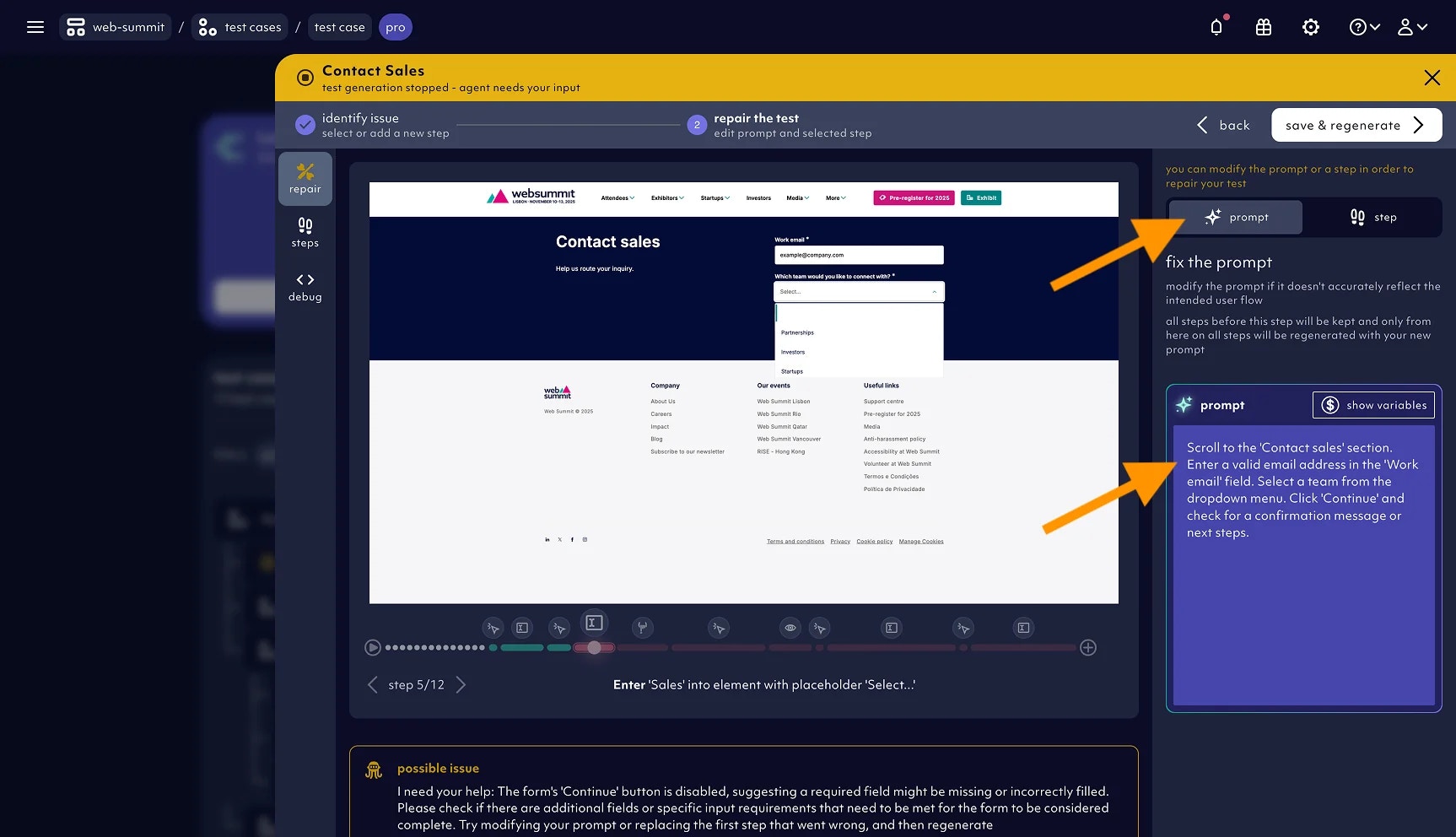
Task: Click the pro plan badge
Action: click(x=396, y=27)
